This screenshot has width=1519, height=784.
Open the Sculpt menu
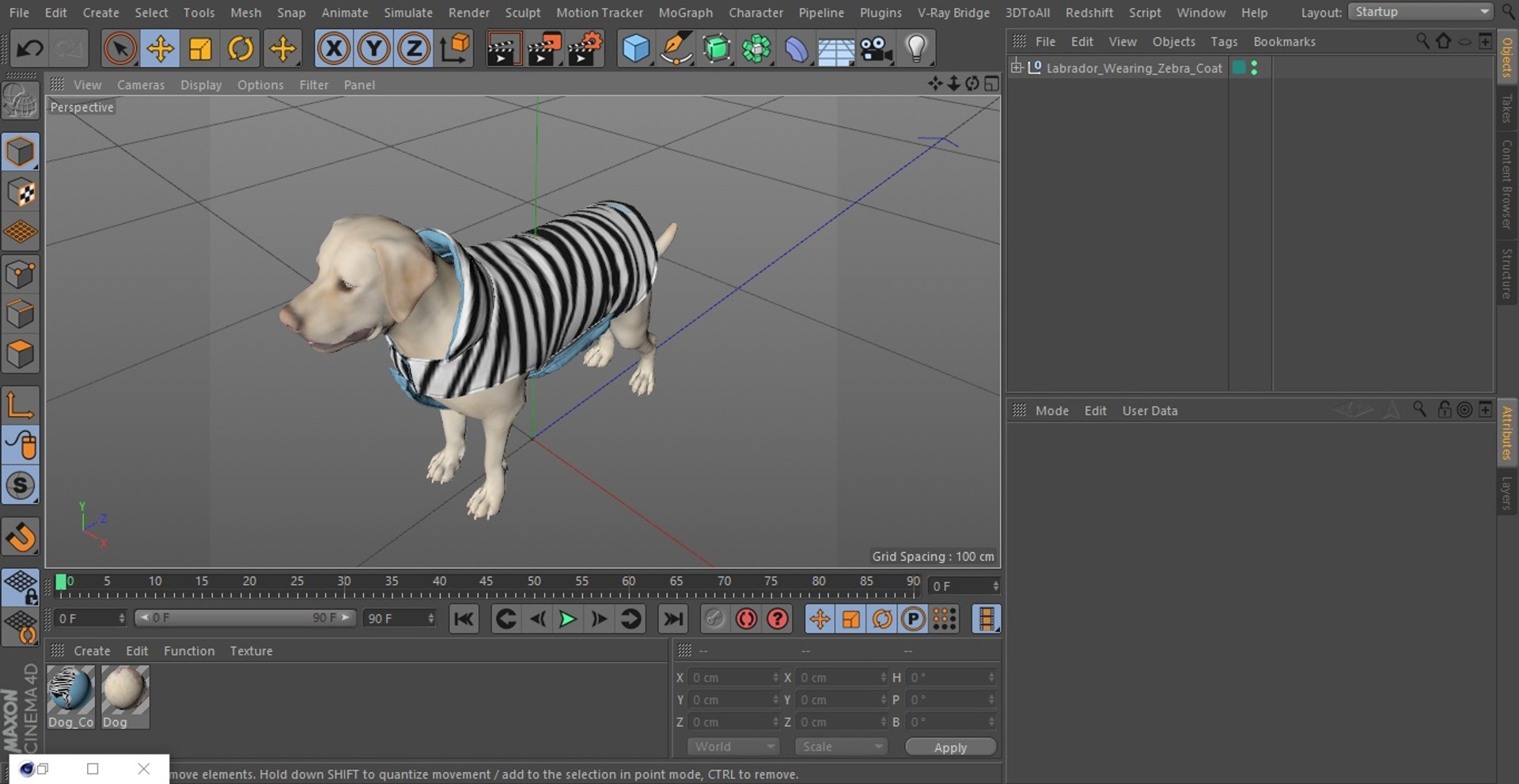(x=523, y=13)
